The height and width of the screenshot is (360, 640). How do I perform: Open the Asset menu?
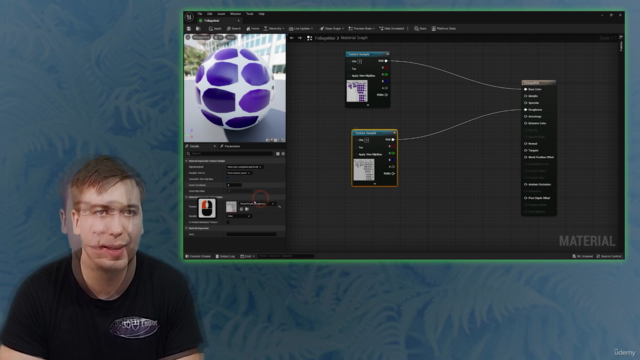click(221, 14)
